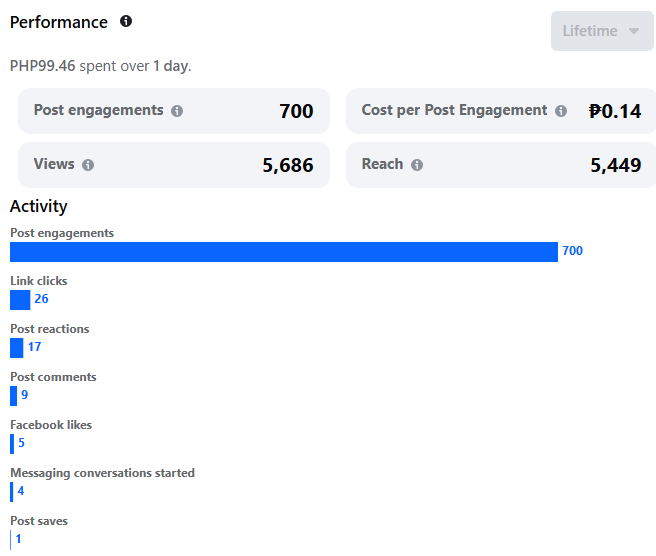Click the Reach value 5,449
656x556 pixels.
(x=616, y=165)
